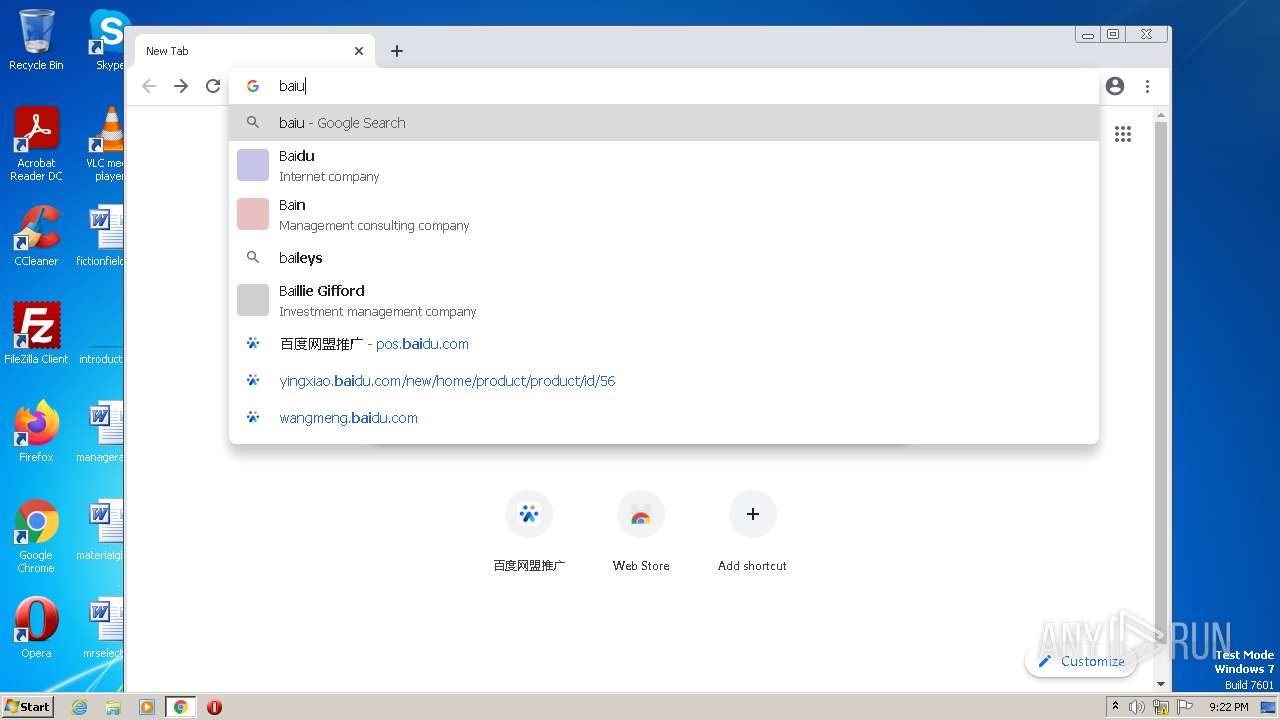The height and width of the screenshot is (720, 1280).
Task: Open Windows Explorer folder on taskbar
Action: point(113,707)
